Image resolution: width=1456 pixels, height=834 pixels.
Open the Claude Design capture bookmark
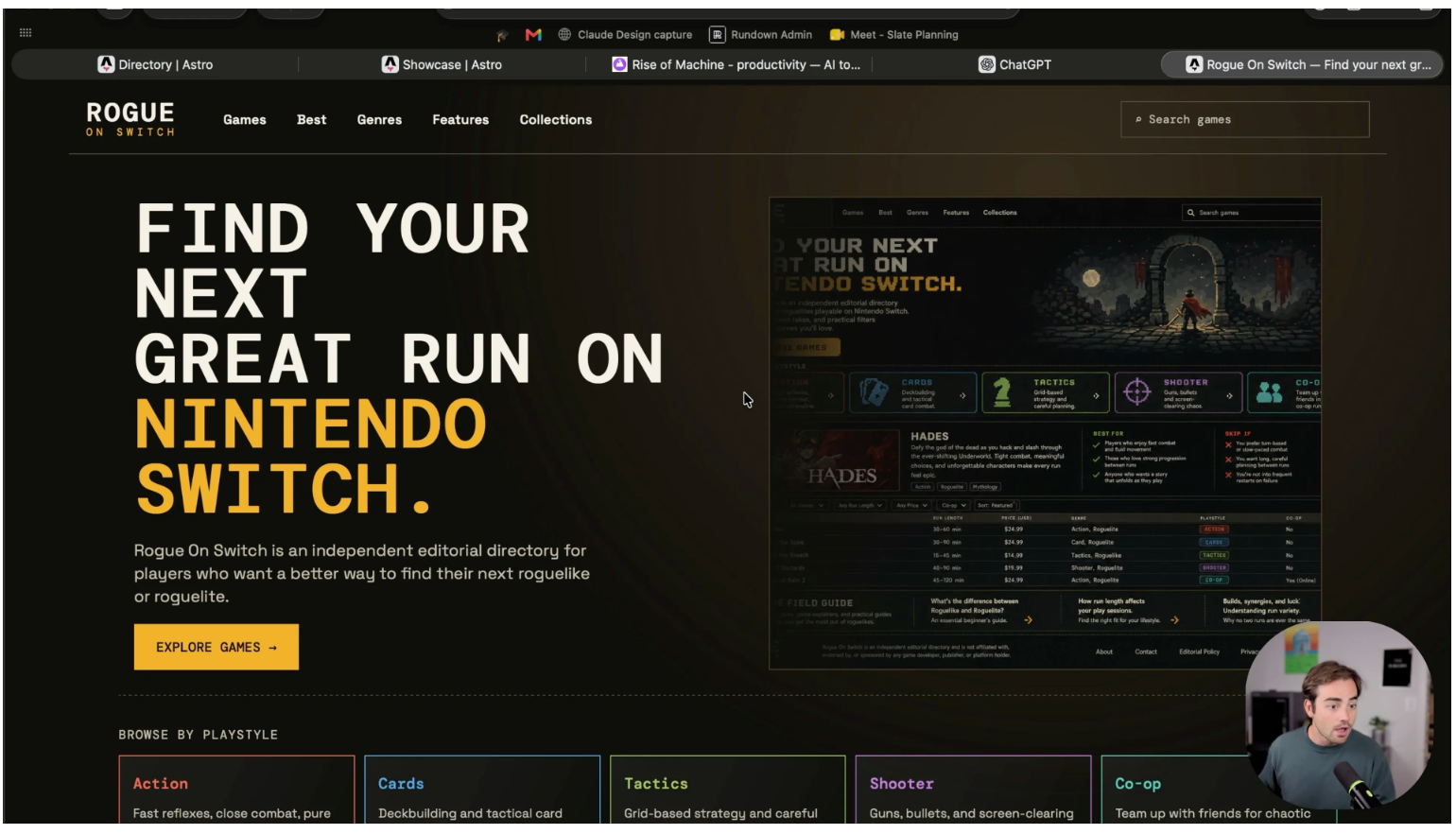point(625,35)
